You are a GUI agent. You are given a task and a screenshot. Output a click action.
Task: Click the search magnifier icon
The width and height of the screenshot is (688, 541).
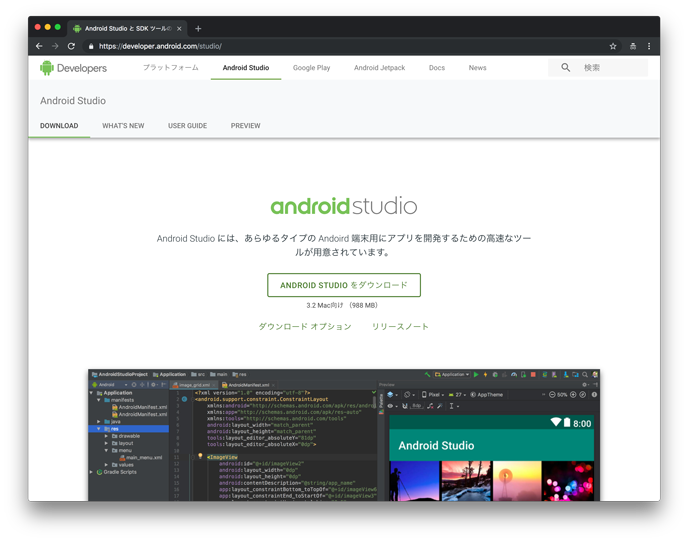(x=566, y=68)
